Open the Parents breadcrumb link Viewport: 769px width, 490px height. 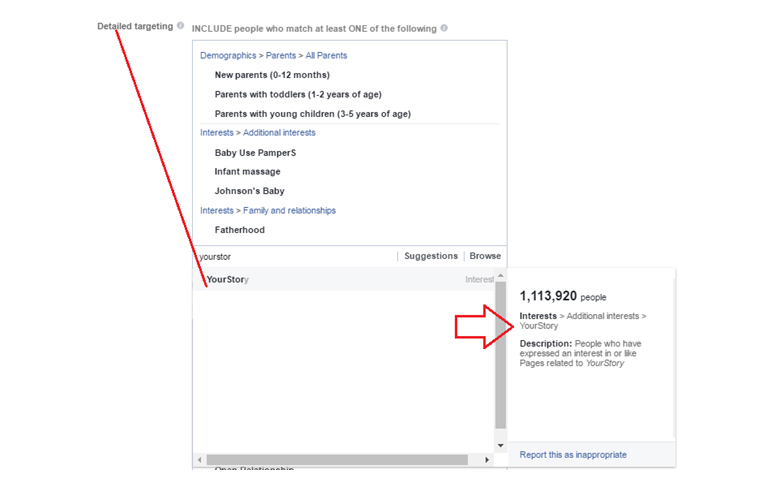(x=281, y=55)
